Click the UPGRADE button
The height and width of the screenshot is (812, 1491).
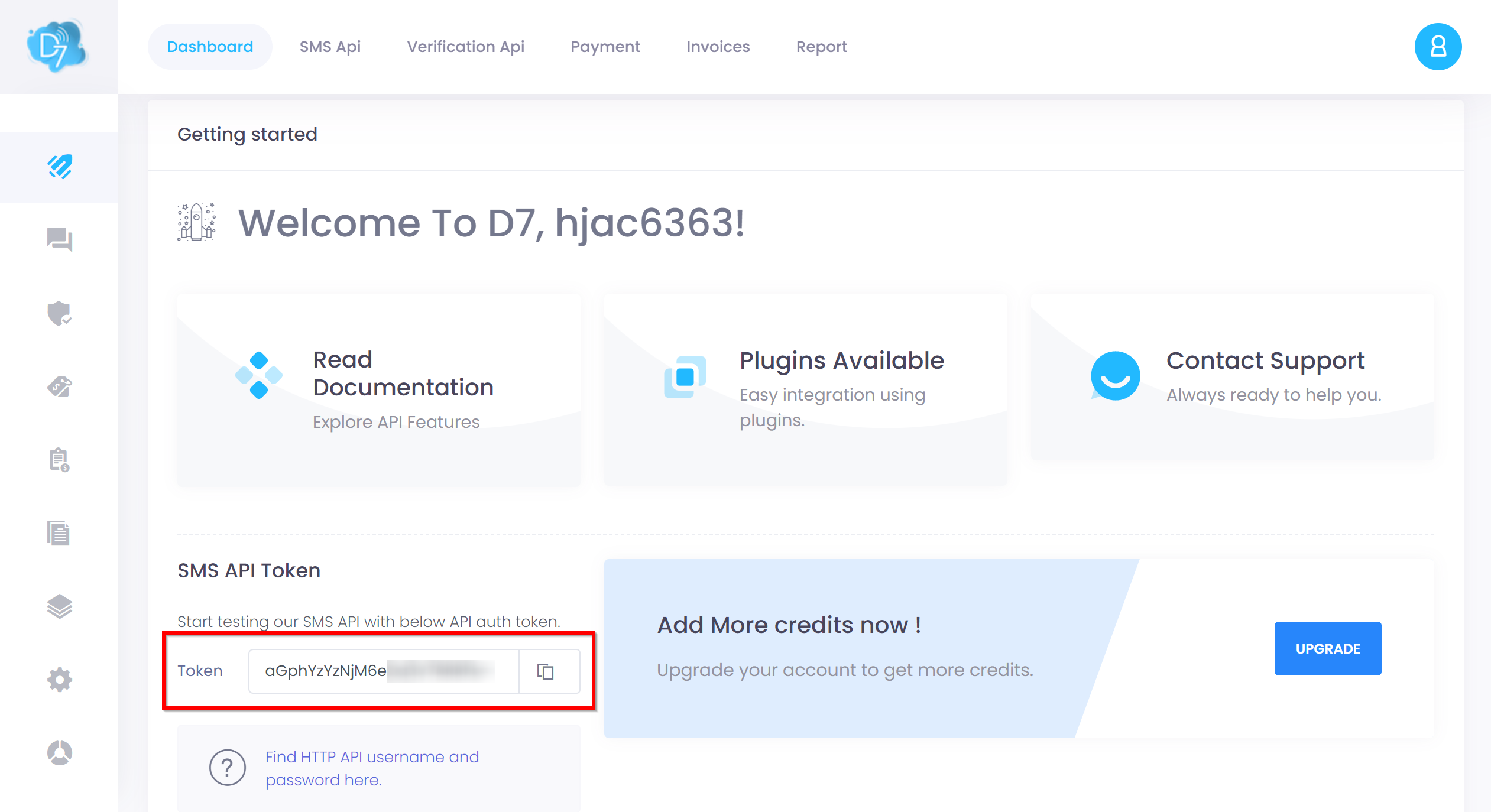tap(1328, 648)
